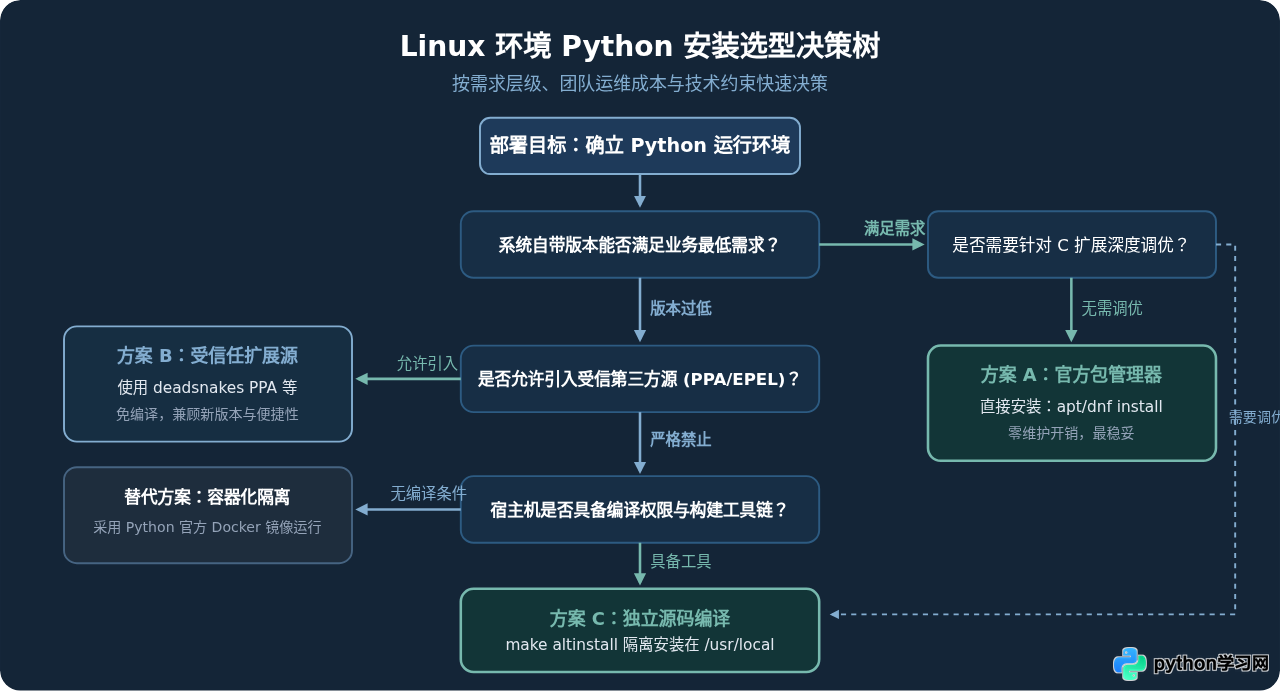Click the '允许引入' arrow label
The width and height of the screenshot is (1280, 692).
pos(427,364)
